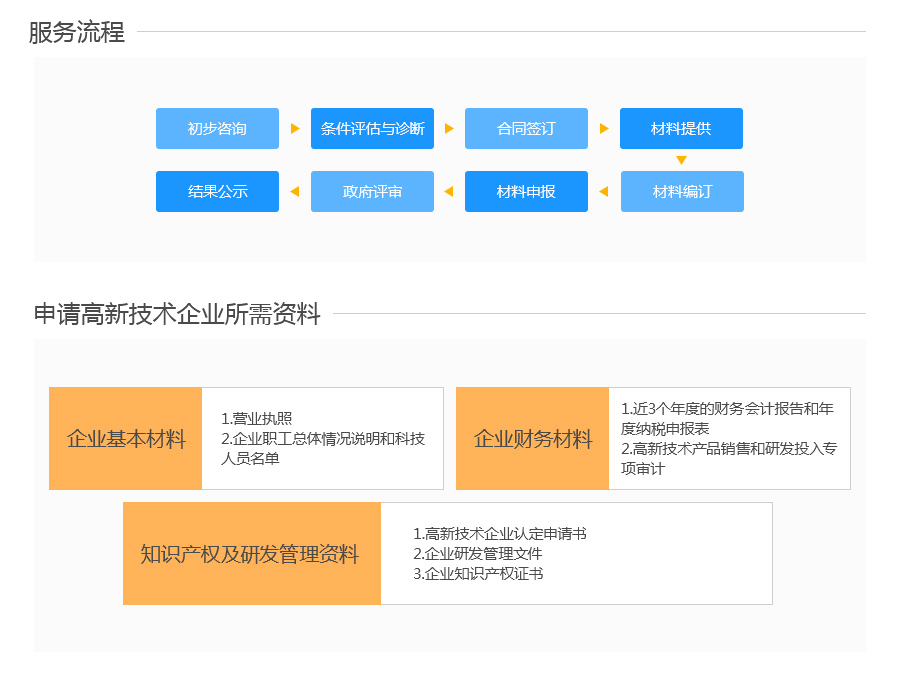Select the 材料编订 step

tap(682, 192)
